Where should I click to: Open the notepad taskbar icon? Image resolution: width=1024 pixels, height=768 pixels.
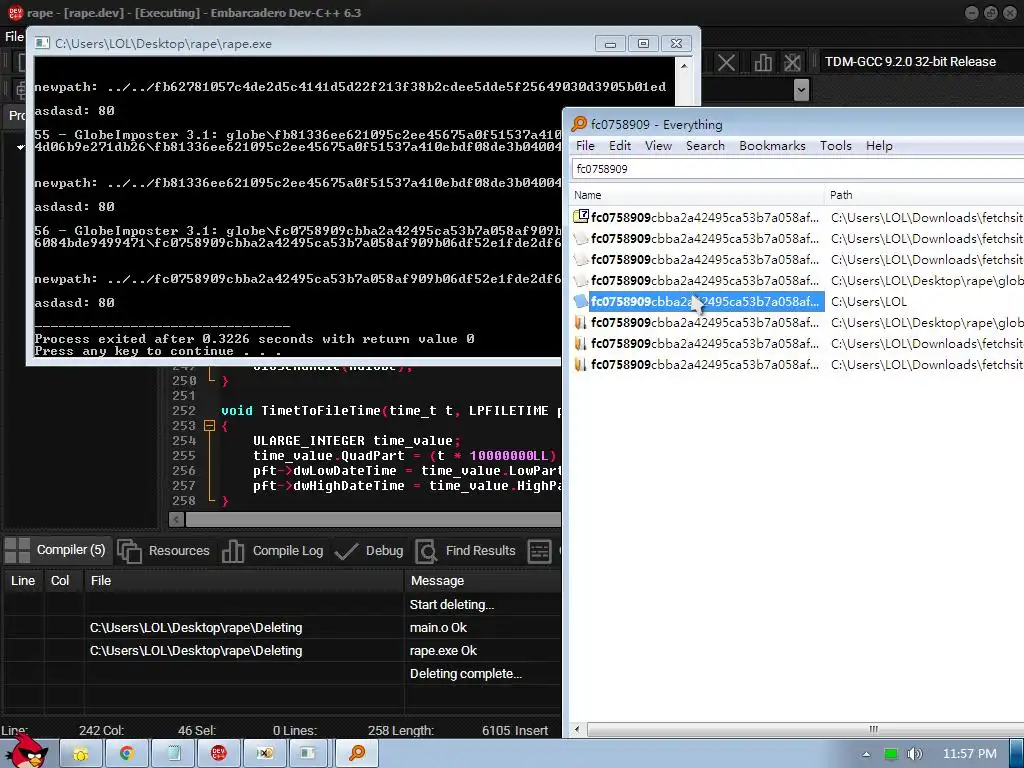click(174, 754)
